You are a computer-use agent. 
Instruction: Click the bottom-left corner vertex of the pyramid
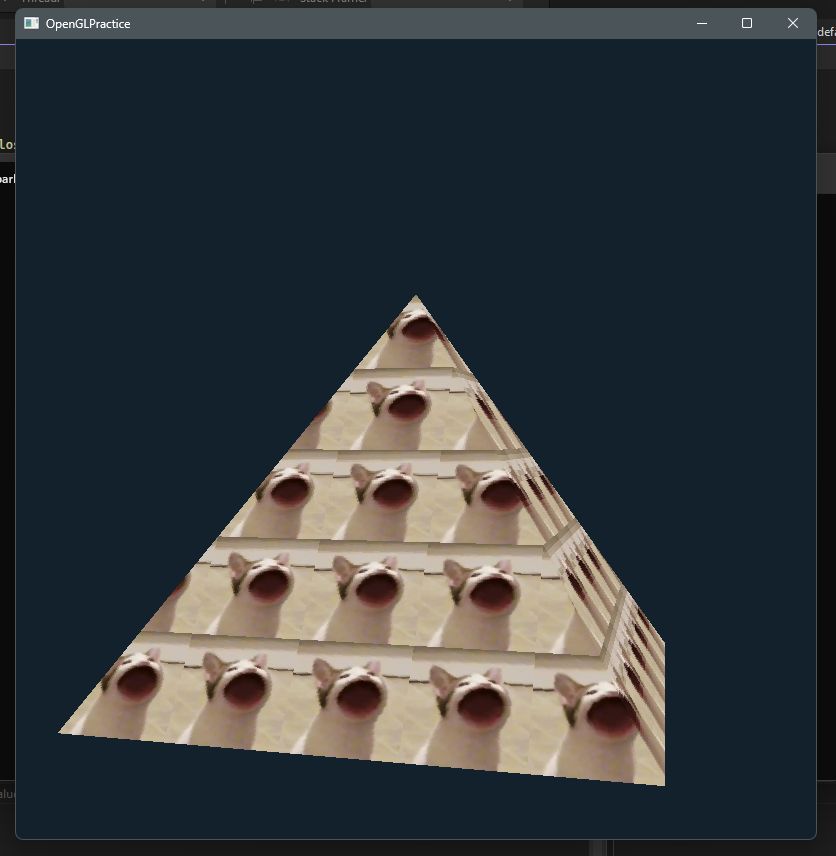pos(62,732)
